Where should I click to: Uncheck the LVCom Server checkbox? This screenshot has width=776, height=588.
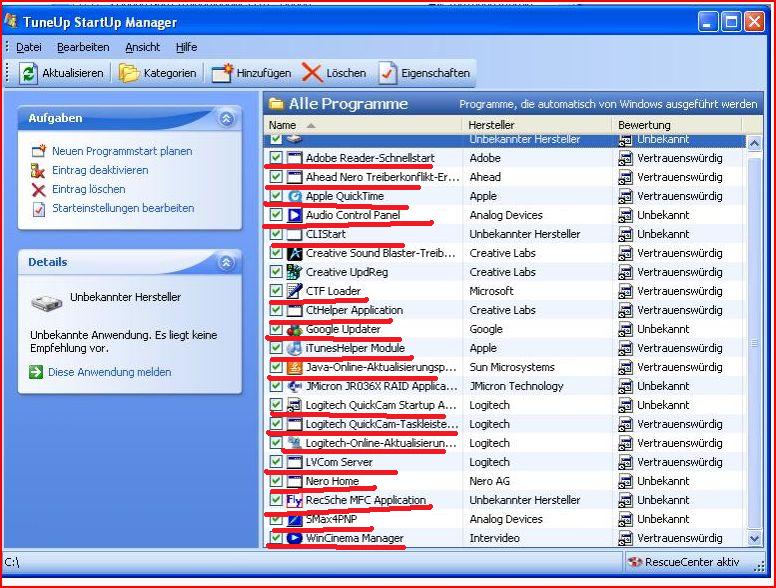(276, 462)
